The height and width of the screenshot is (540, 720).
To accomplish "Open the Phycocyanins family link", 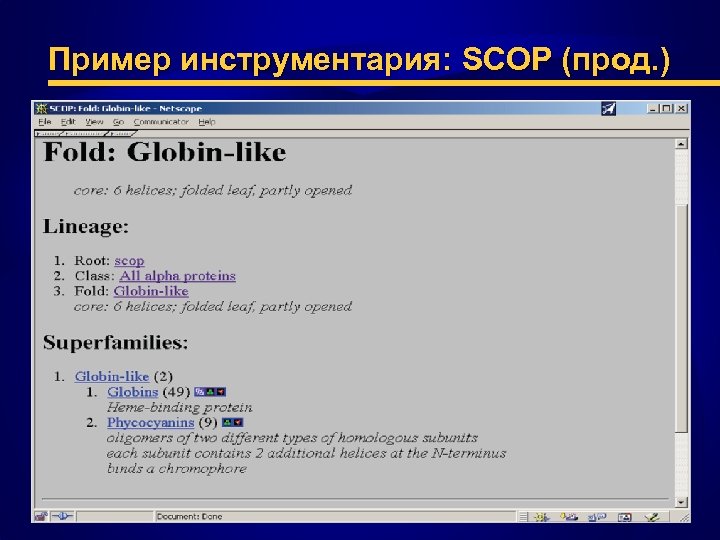I will (151, 422).
